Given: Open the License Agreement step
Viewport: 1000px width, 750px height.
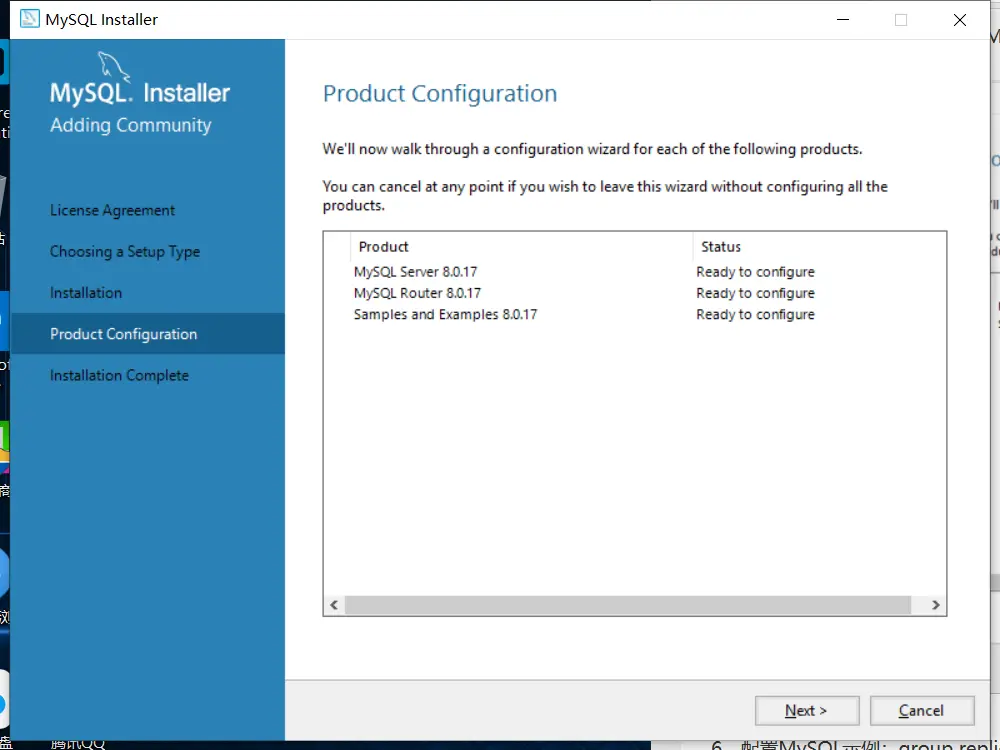Looking at the screenshot, I should coord(112,210).
